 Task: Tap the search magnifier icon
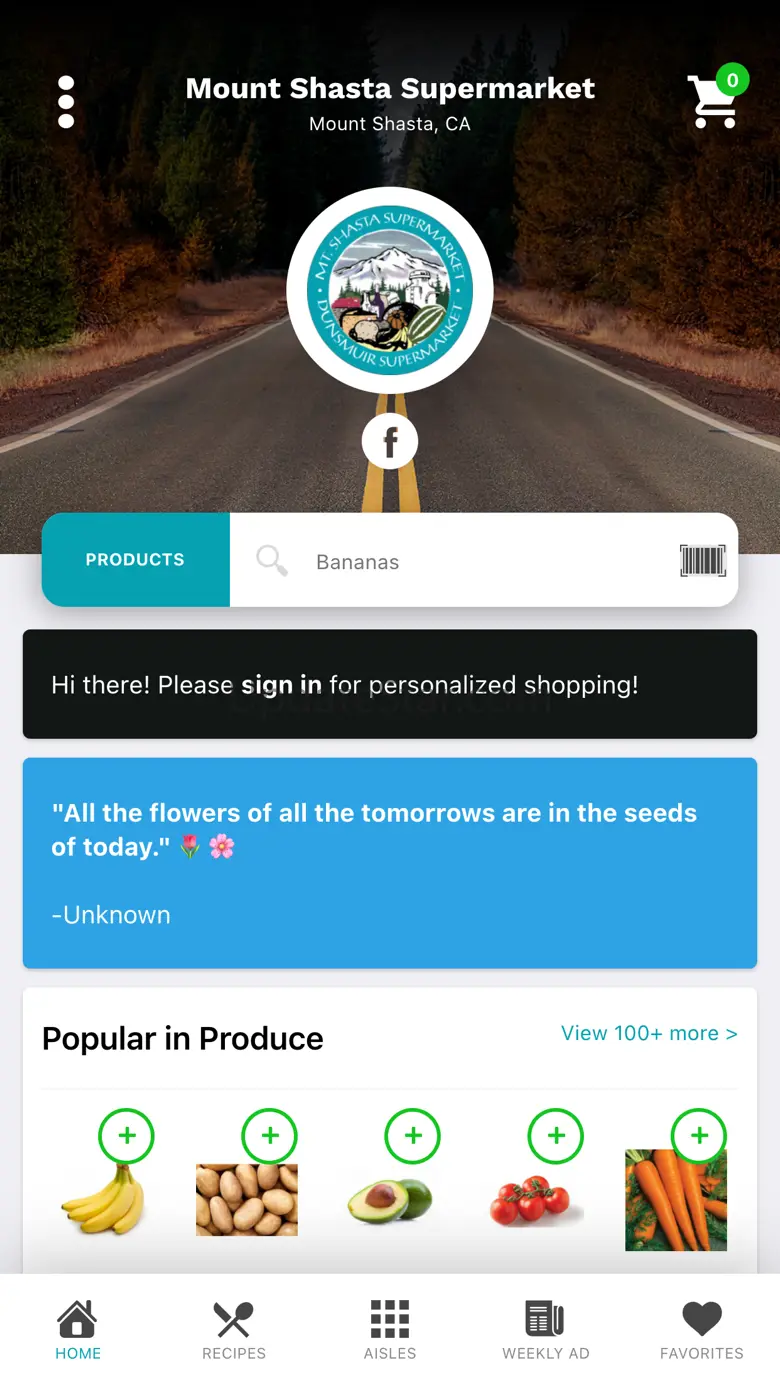click(x=271, y=561)
